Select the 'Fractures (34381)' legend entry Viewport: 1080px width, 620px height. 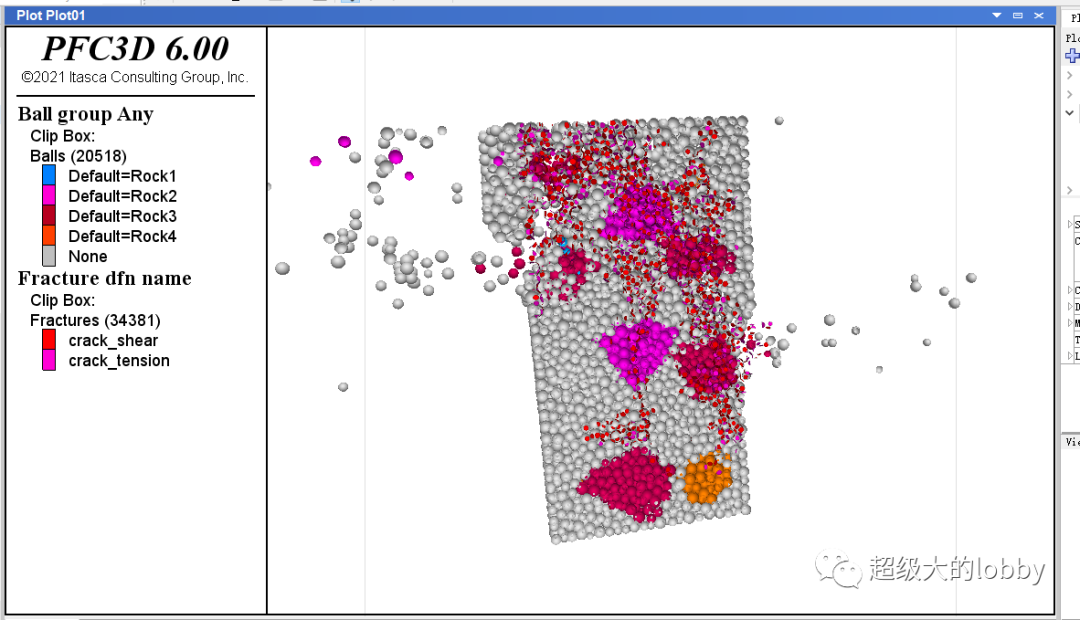click(x=95, y=320)
